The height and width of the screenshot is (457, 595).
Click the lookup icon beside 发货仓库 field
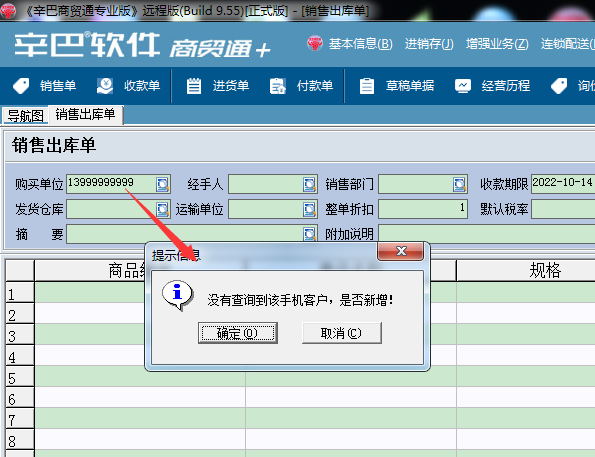(162, 209)
